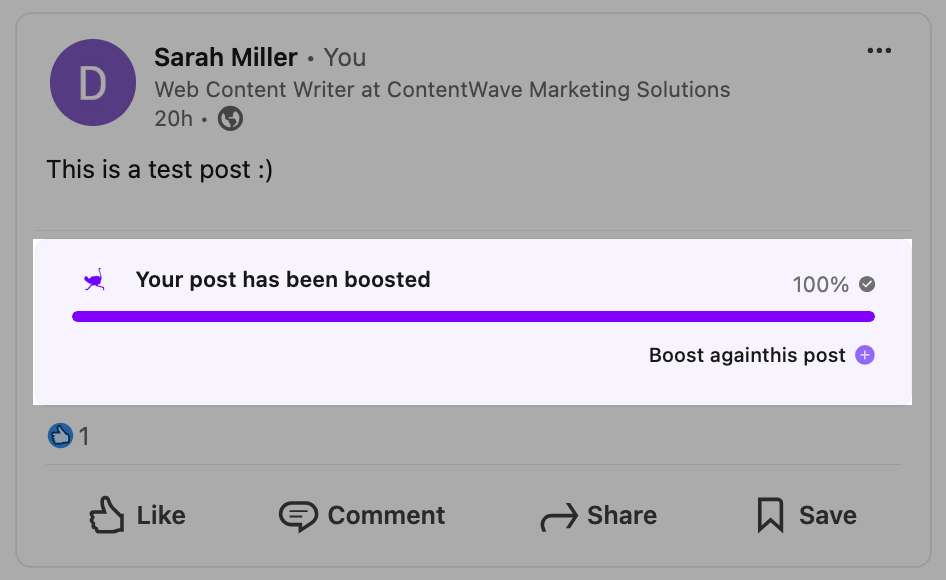Click the rocket boost icon
Image resolution: width=946 pixels, height=580 pixels.
tap(94, 280)
